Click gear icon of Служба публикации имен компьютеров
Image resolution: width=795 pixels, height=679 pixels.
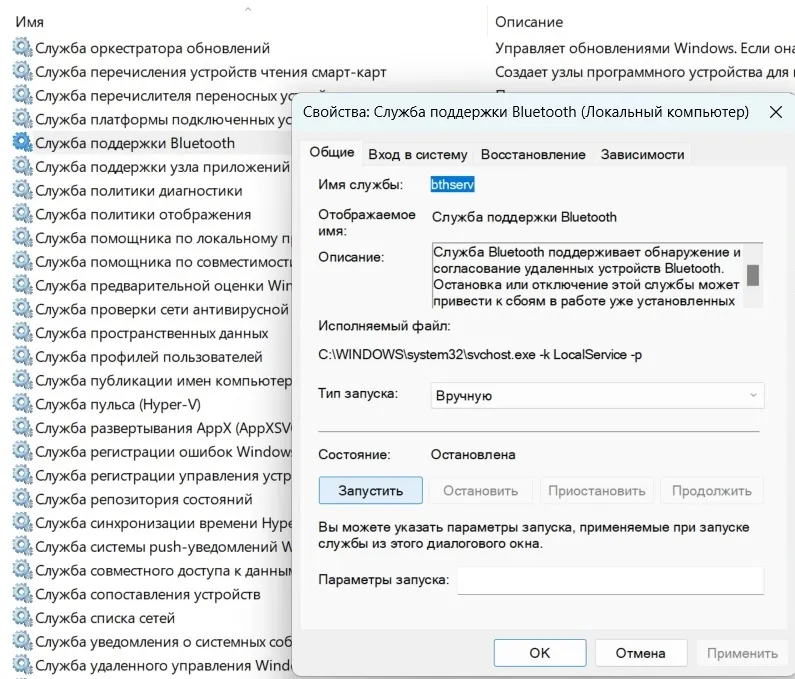click(22, 380)
